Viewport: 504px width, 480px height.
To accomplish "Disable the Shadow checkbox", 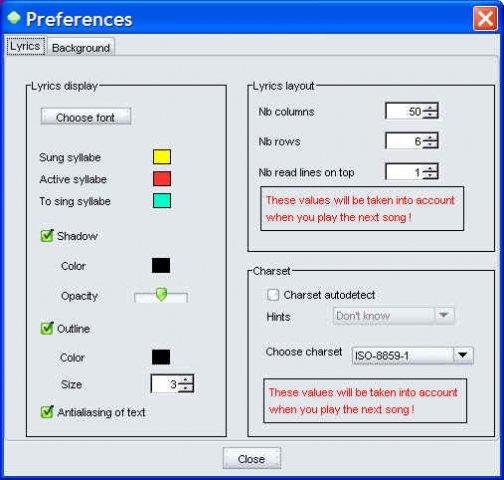I will point(47,236).
